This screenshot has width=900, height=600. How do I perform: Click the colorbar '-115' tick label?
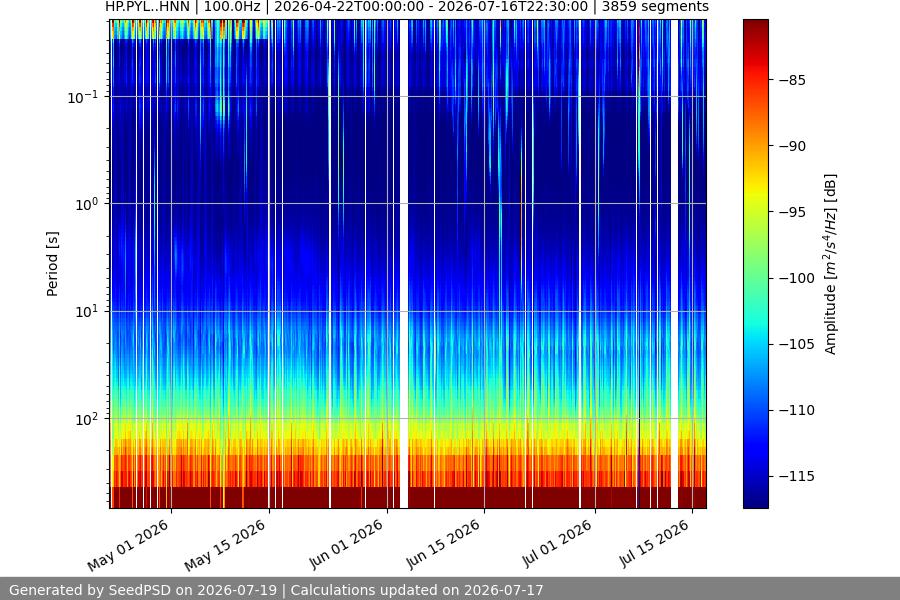[x=796, y=476]
